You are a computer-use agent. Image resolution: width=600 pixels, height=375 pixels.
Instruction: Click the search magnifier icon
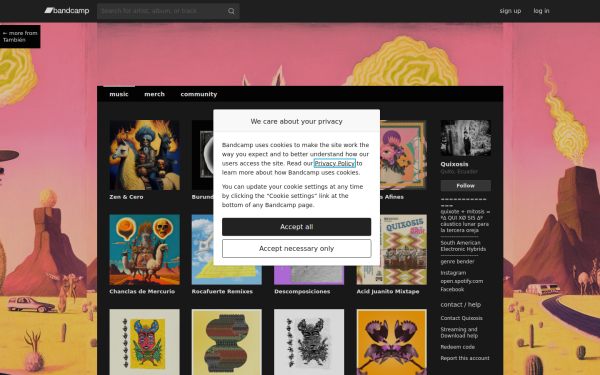point(231,11)
